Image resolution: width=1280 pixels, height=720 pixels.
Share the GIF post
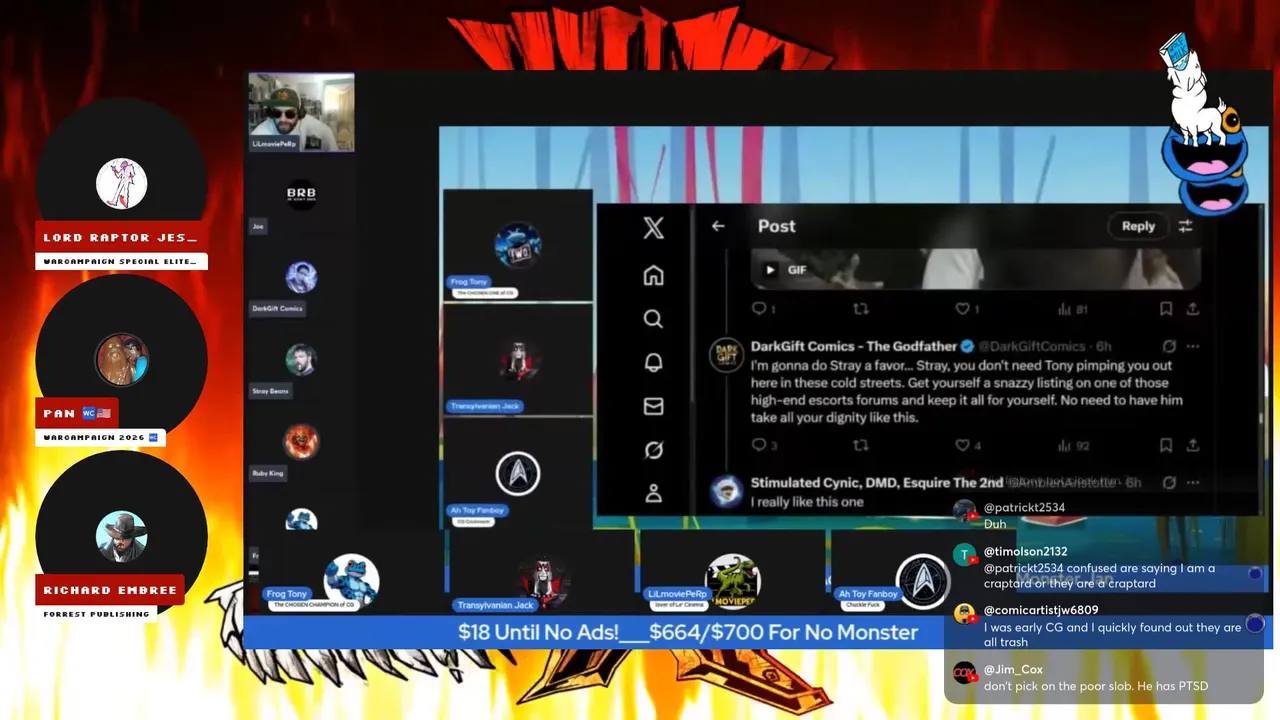click(1192, 309)
